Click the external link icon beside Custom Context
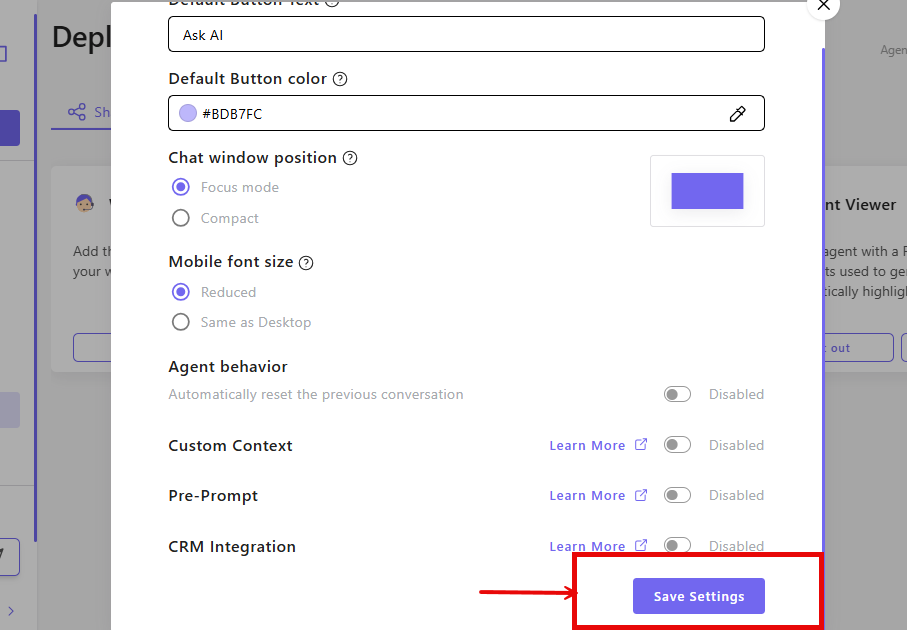907x630 pixels. pos(643,444)
